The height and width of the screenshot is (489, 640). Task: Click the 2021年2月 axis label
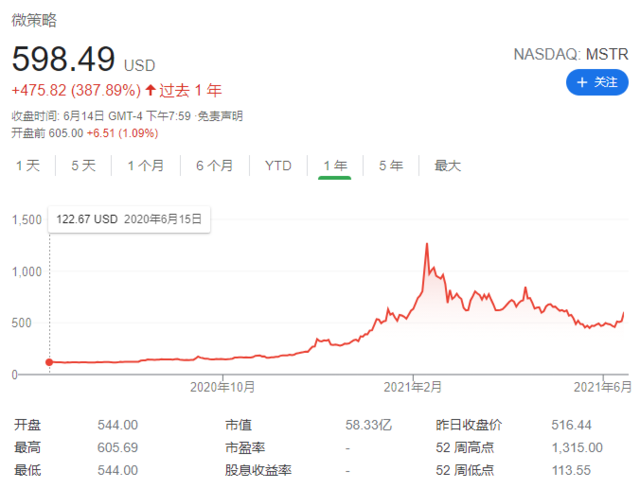(x=413, y=387)
